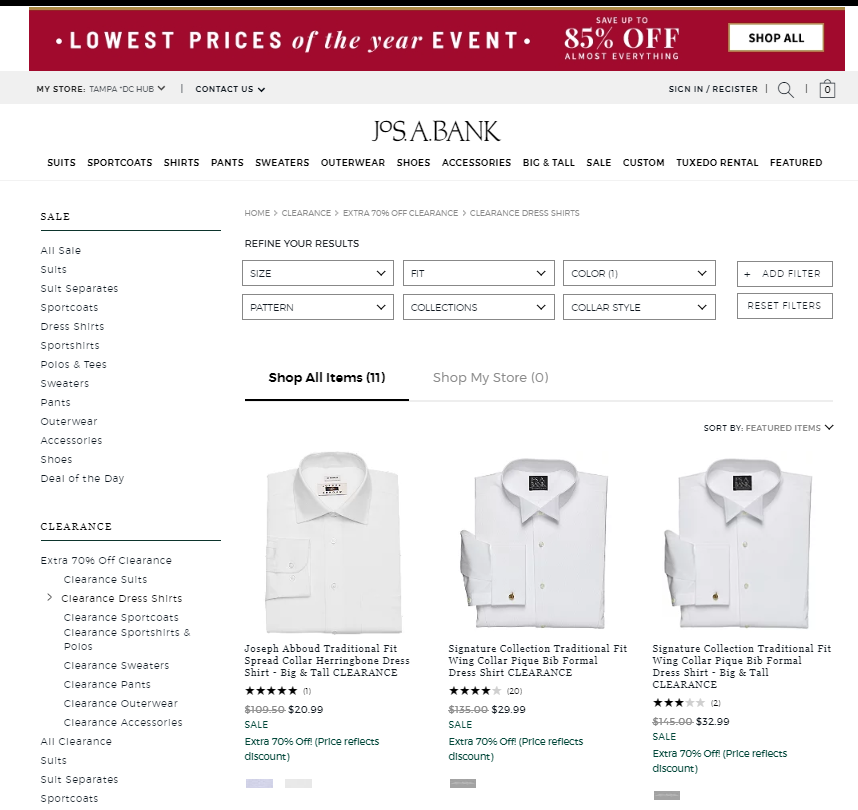858x810 pixels.
Task: Switch to Shop My Store tab
Action: pos(490,378)
